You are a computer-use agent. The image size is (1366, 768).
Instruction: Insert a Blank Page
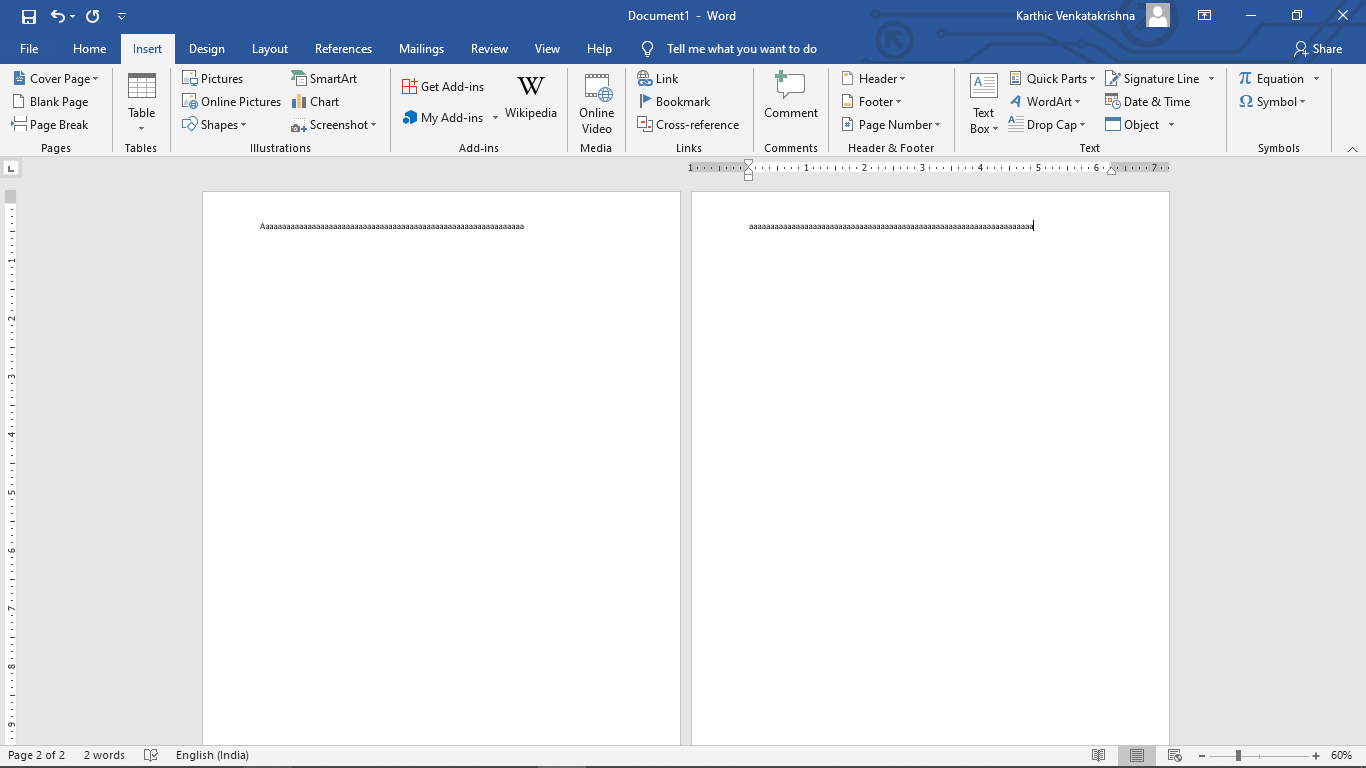(x=50, y=101)
